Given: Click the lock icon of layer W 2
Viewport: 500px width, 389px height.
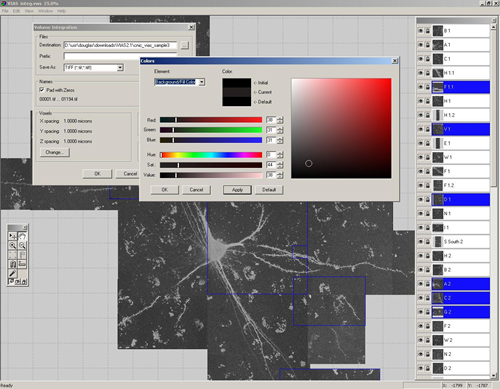Looking at the screenshot, I should (427, 340).
